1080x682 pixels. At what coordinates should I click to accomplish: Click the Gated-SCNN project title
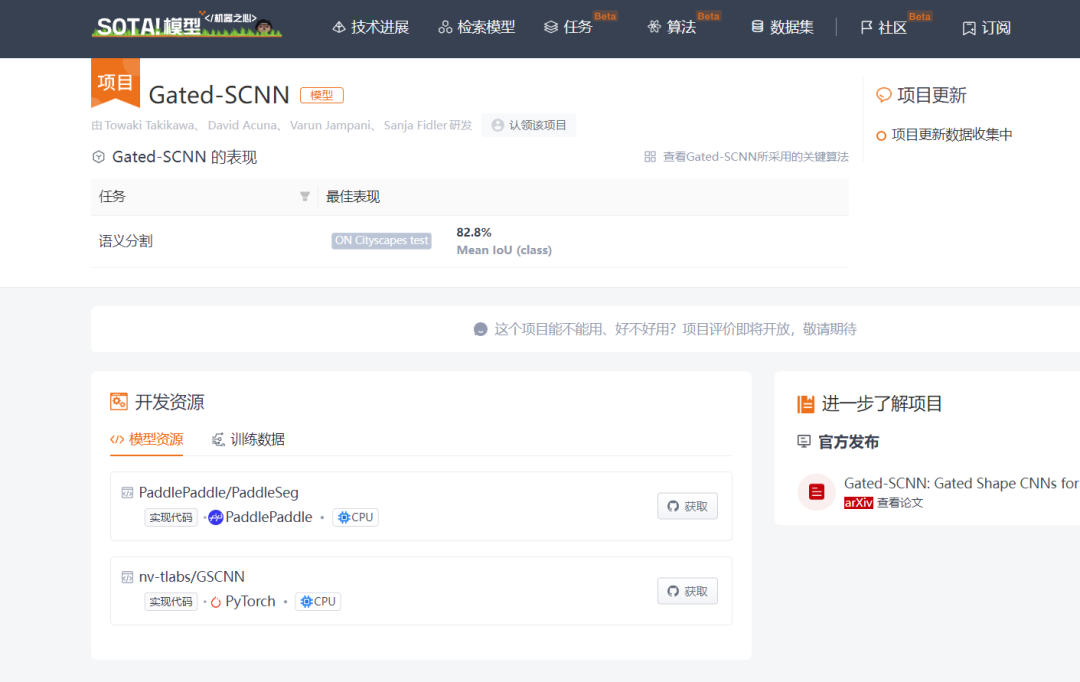click(x=219, y=95)
